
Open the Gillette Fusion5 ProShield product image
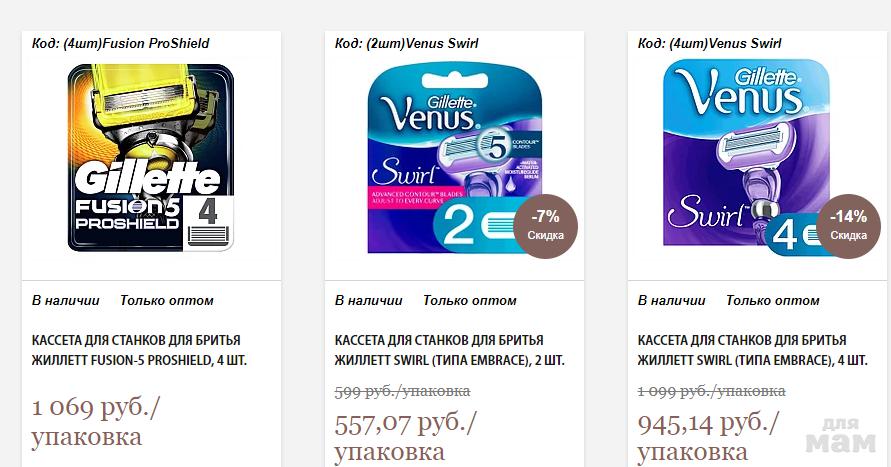[x=151, y=157]
